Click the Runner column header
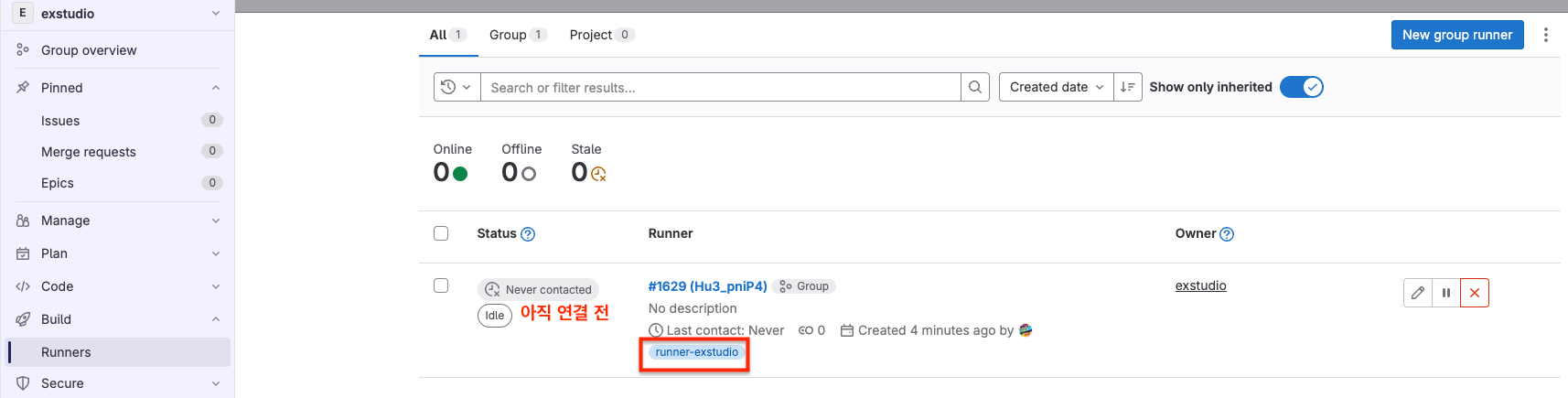 (x=671, y=233)
